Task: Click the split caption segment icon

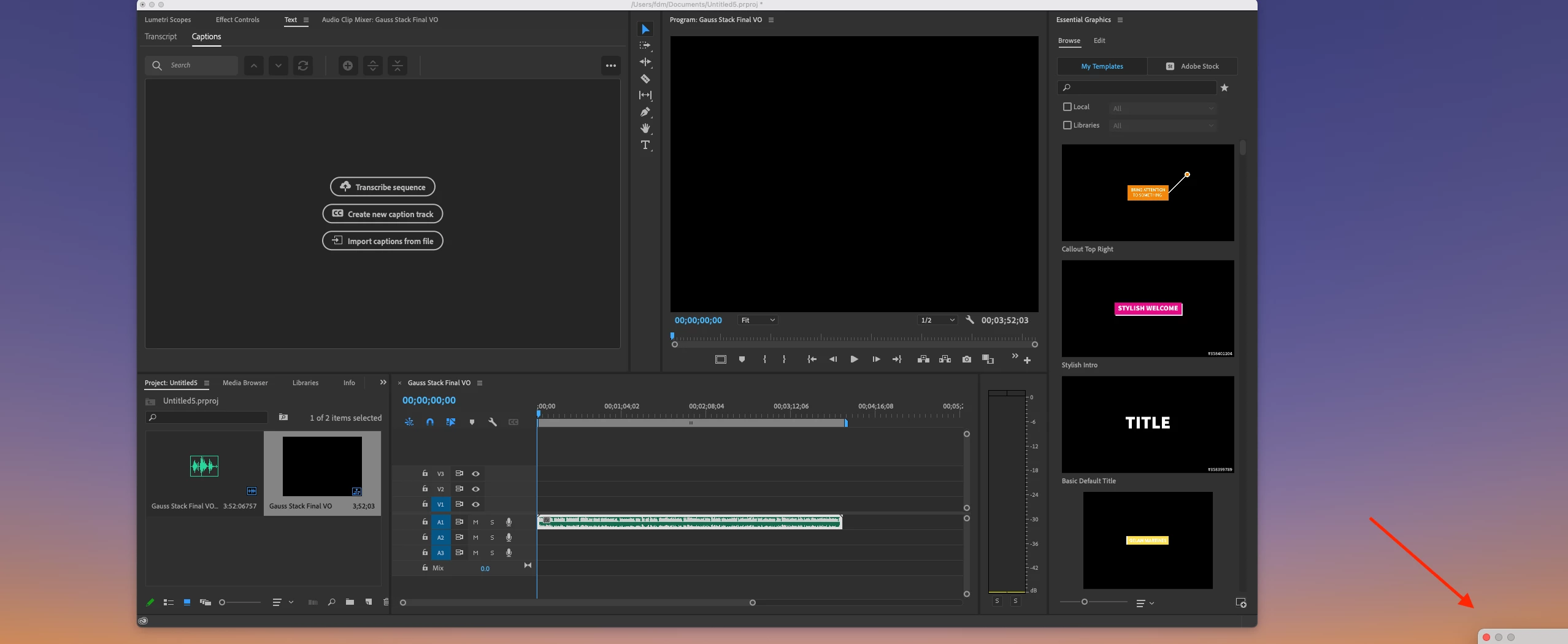Action: 373,66
